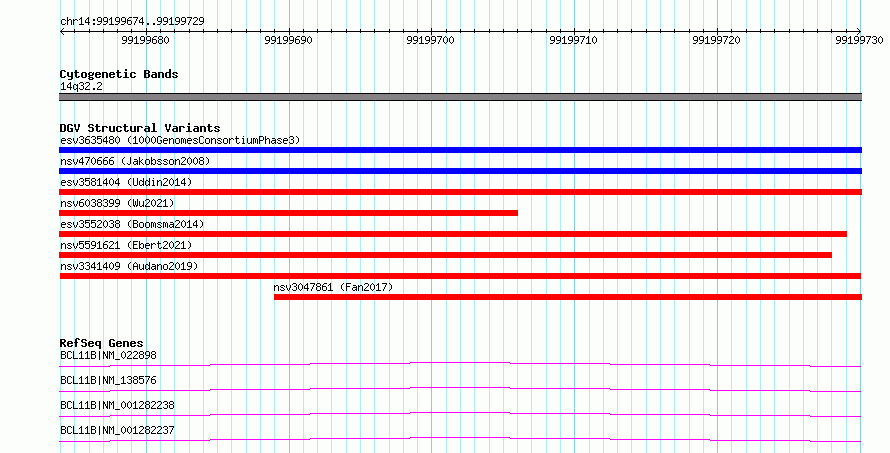
Task: Click the Cytogenetic Bands track heading
Action: 119,74
